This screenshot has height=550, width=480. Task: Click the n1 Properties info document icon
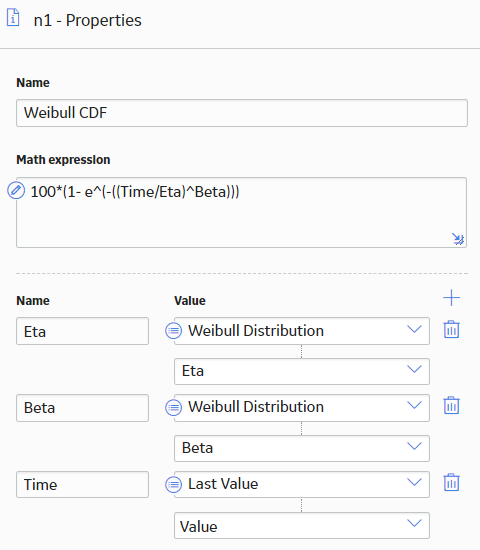pos(13,18)
